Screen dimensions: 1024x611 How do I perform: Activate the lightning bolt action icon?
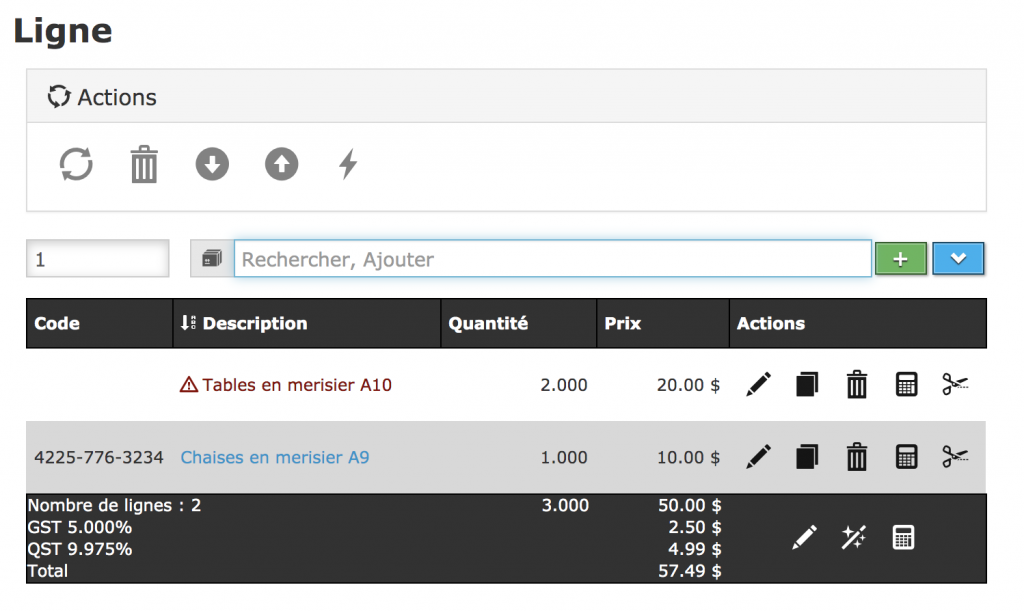click(347, 163)
